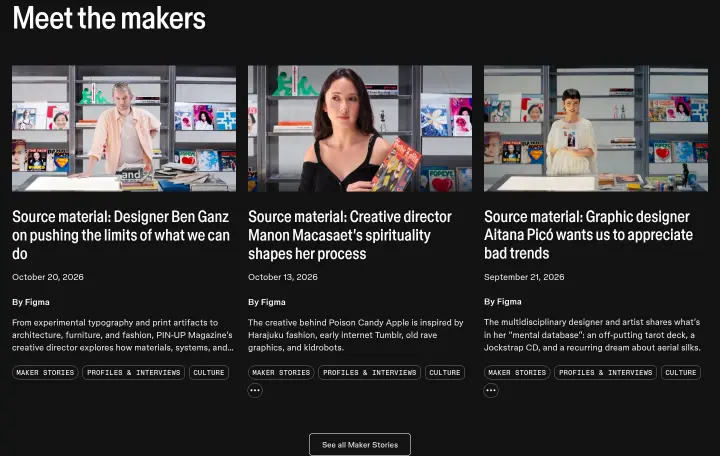
Task: Click See all Maker Stories button
Action: click(360, 445)
